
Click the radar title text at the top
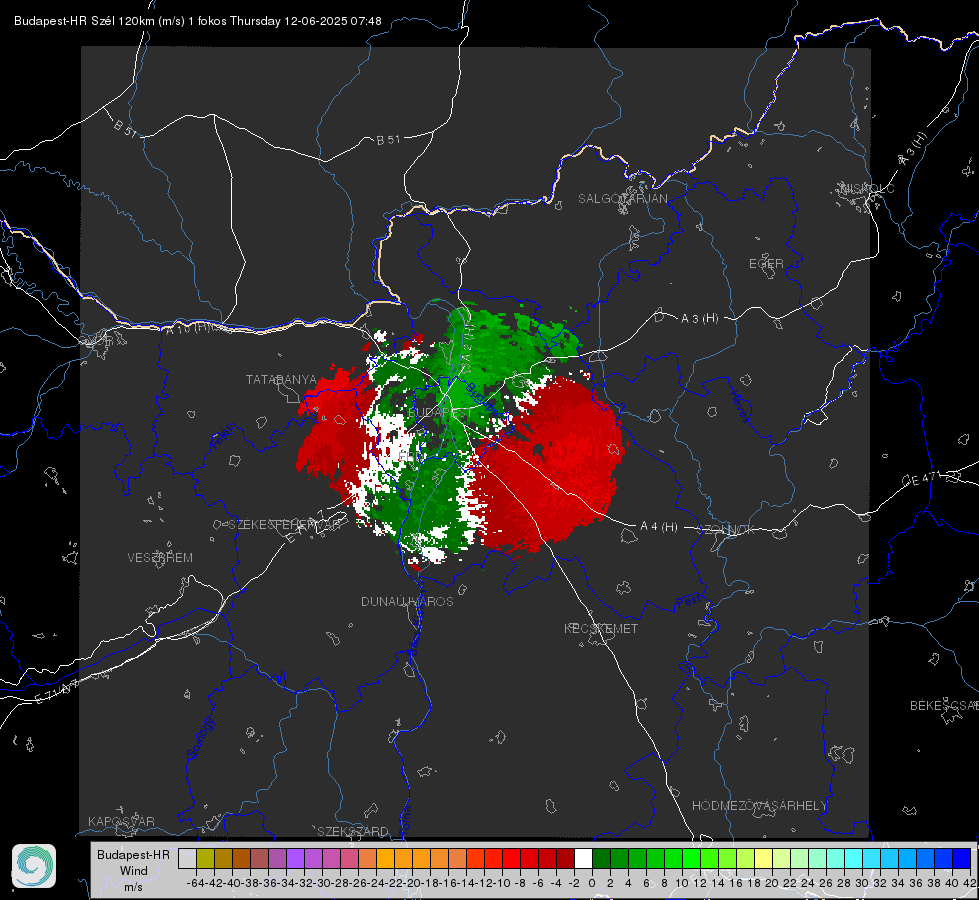tap(198, 21)
